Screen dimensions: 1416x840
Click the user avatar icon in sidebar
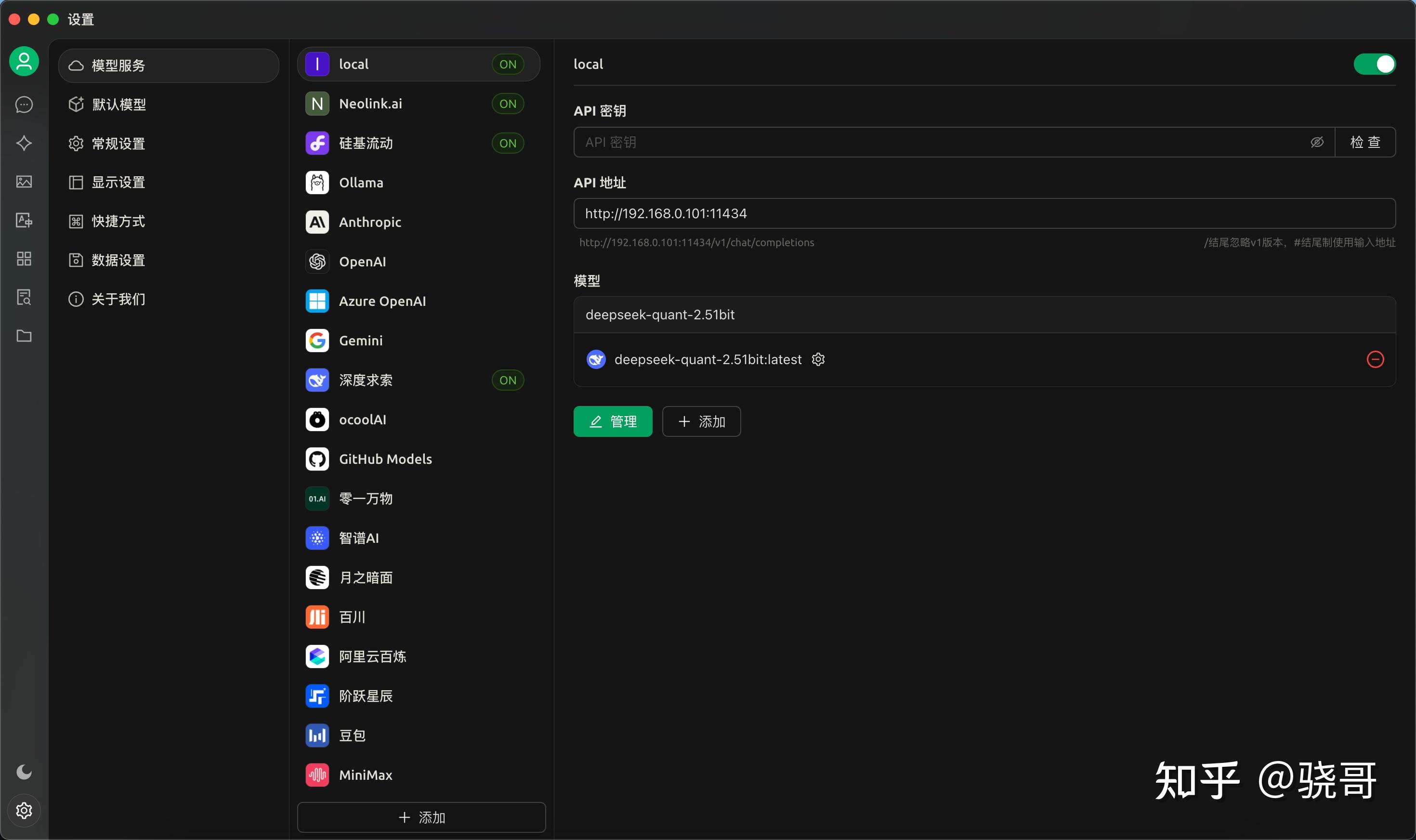(x=24, y=61)
